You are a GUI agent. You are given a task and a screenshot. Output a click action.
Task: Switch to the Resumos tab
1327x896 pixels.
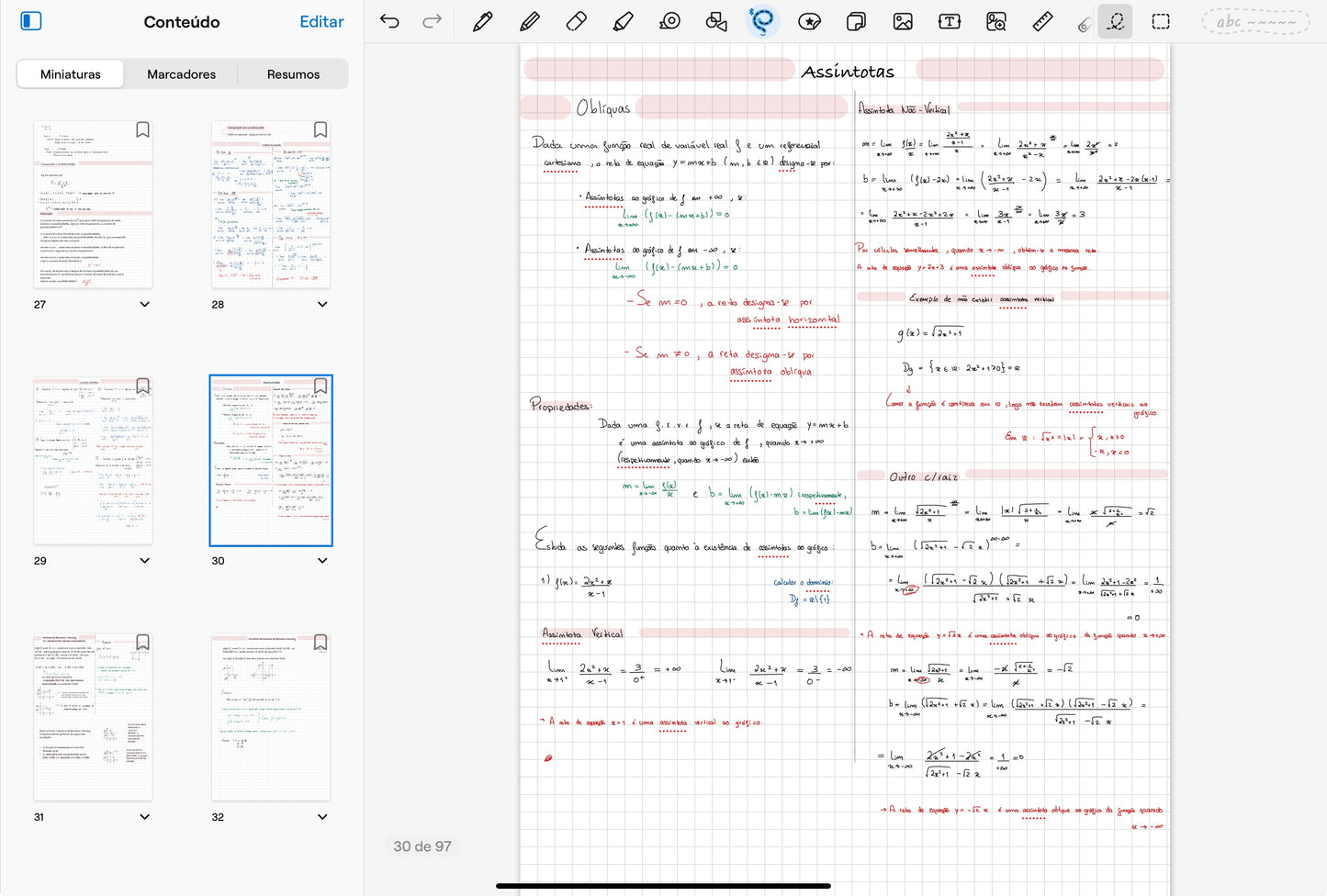coord(293,74)
